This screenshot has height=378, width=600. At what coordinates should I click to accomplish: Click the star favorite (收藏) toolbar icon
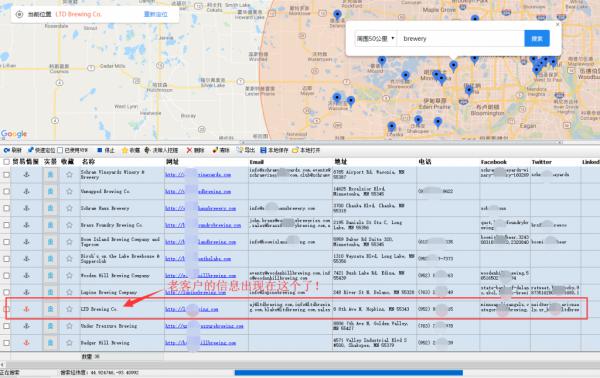125,150
